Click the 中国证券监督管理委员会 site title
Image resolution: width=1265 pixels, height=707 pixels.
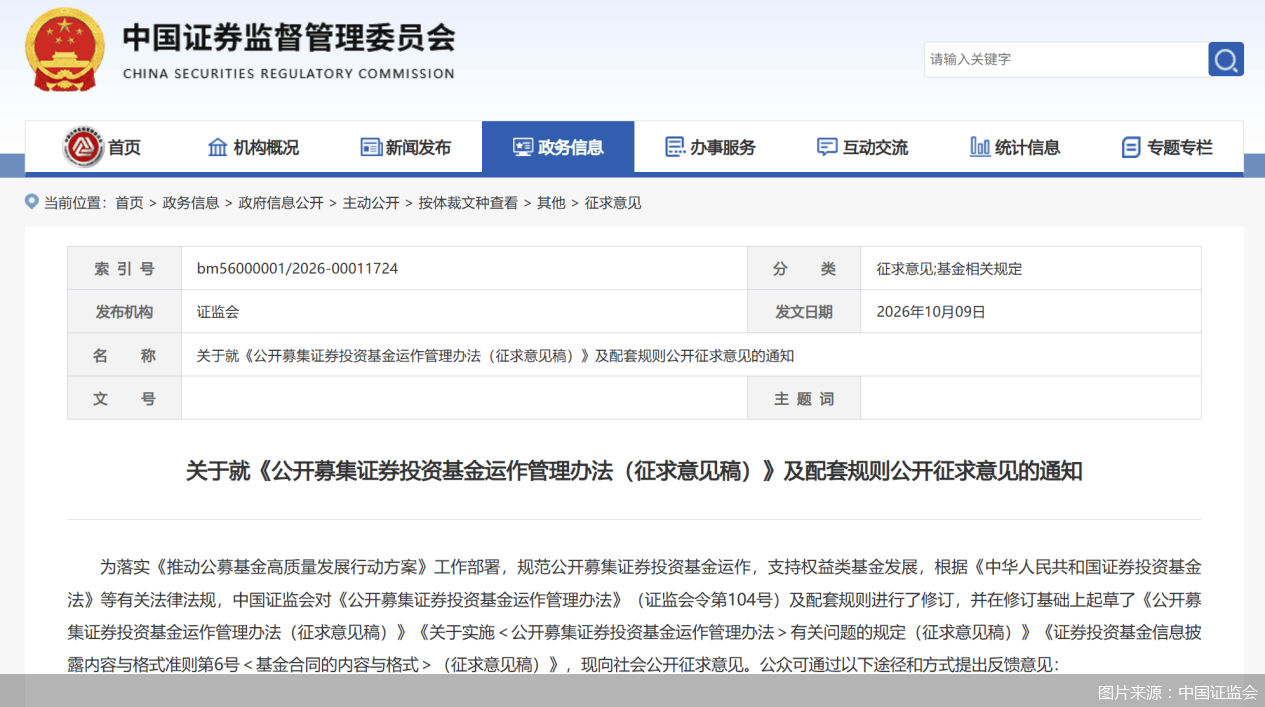point(288,38)
